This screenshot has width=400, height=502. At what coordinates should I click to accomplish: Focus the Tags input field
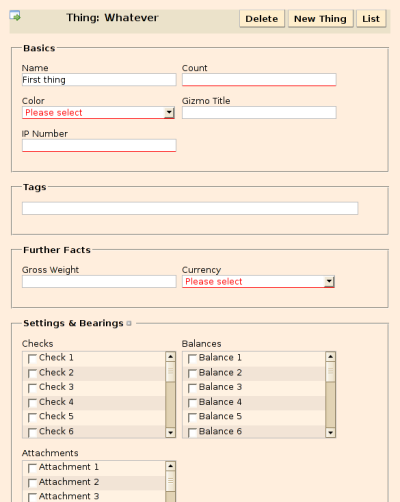pyautogui.click(x=190, y=208)
